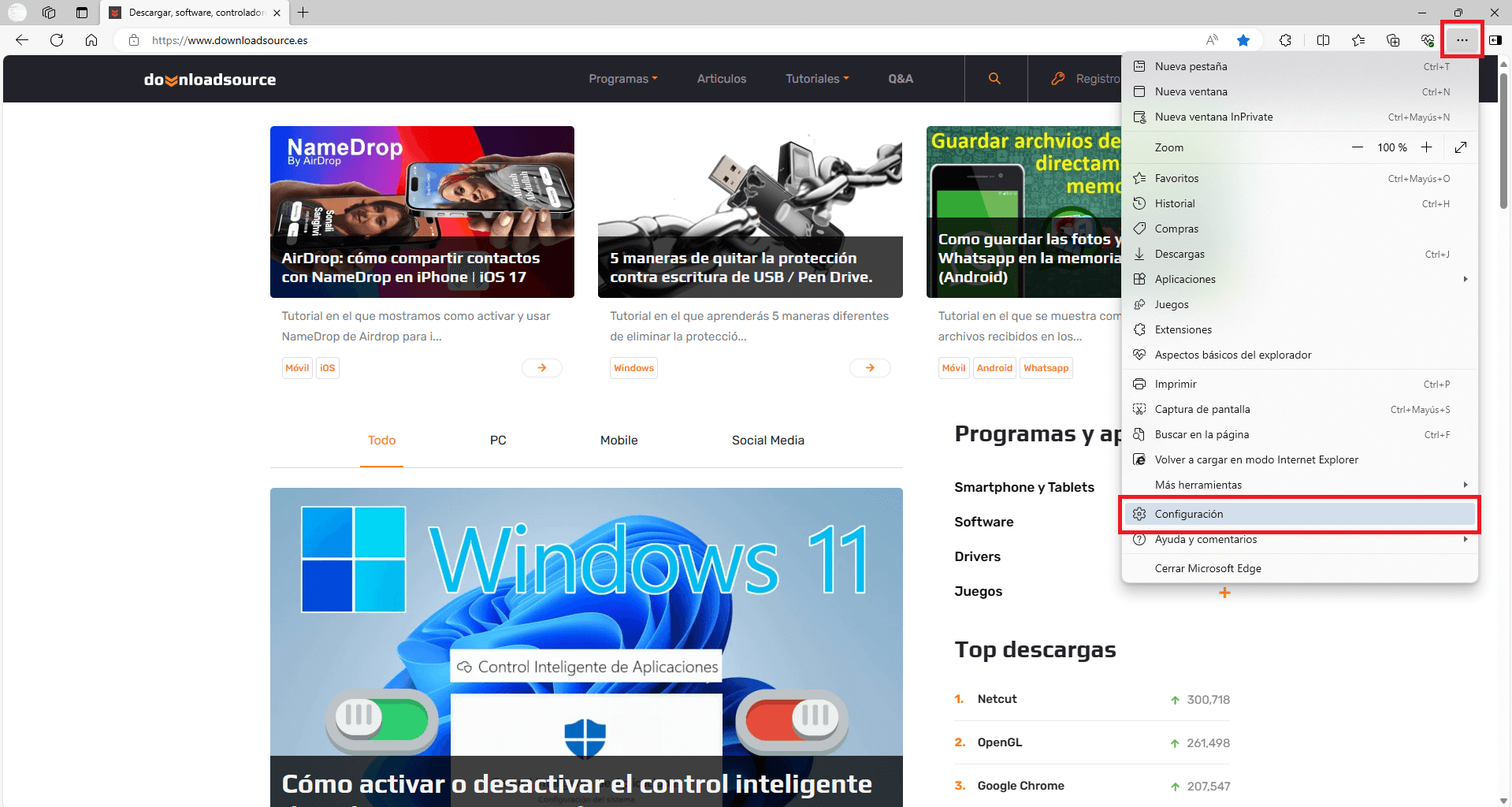The width and height of the screenshot is (1512, 807).
Task: Open the Edge sidebar icon
Action: pyautogui.click(x=1495, y=40)
